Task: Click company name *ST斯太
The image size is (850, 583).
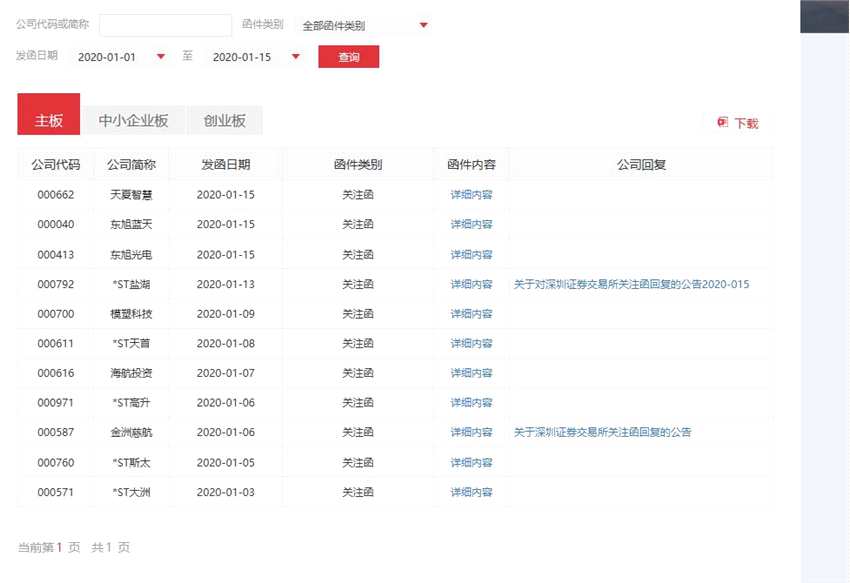Action: click(x=131, y=463)
